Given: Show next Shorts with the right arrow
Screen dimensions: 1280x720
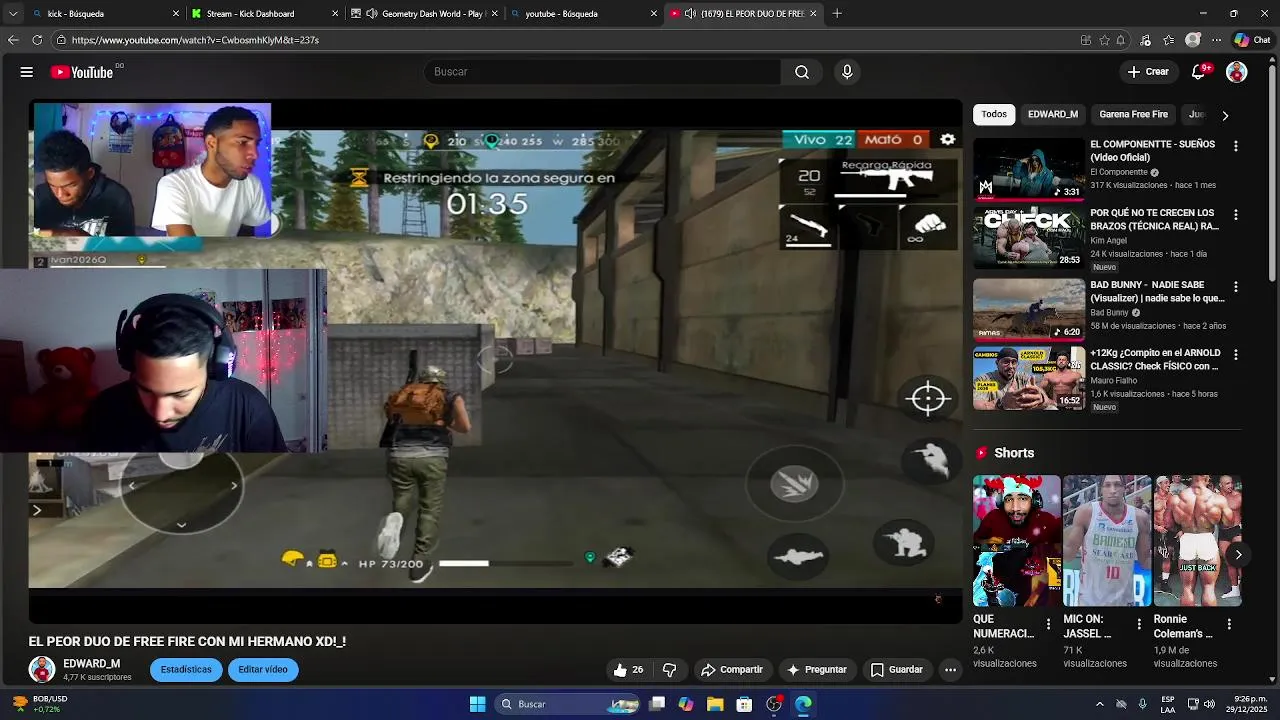Looking at the screenshot, I should click(x=1238, y=554).
